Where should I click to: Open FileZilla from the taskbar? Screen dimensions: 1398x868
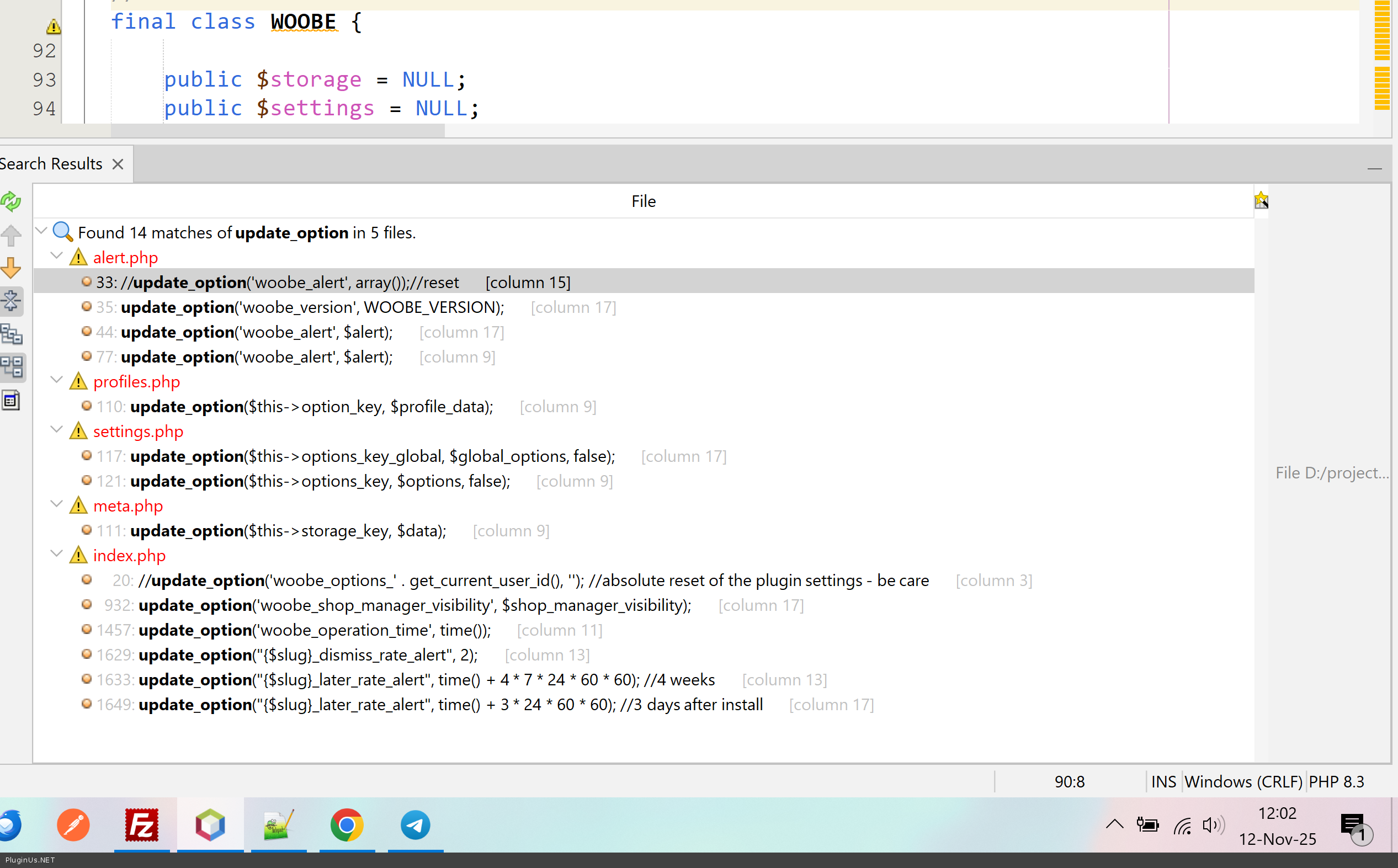[x=142, y=825]
